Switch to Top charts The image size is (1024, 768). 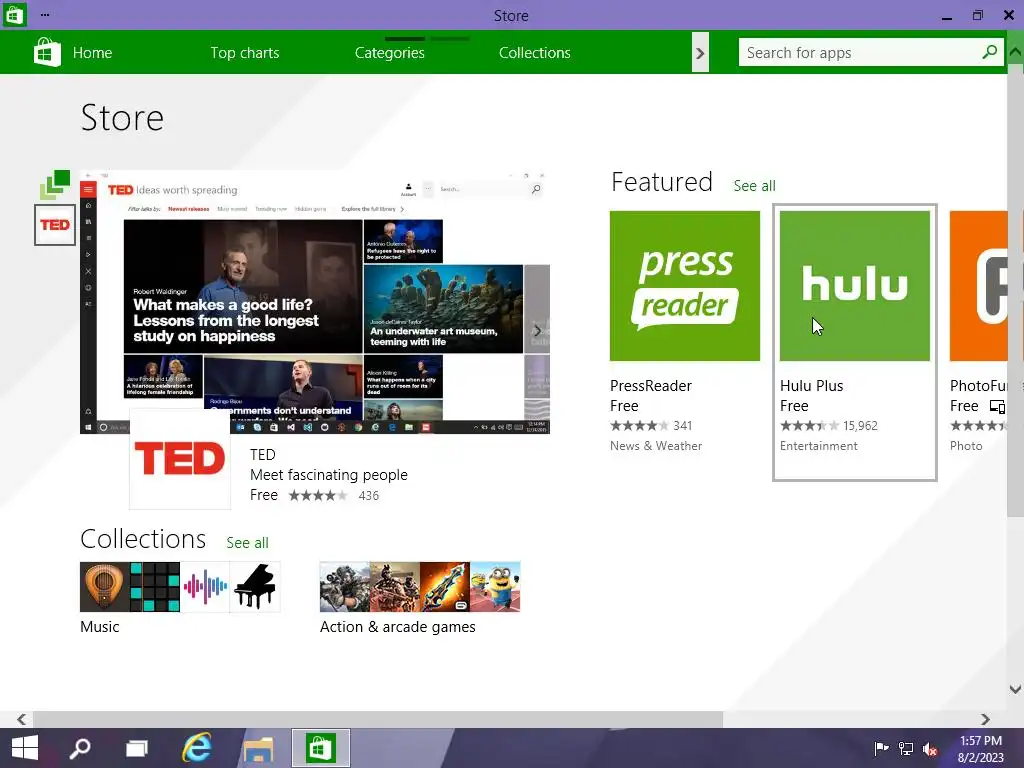tap(245, 53)
